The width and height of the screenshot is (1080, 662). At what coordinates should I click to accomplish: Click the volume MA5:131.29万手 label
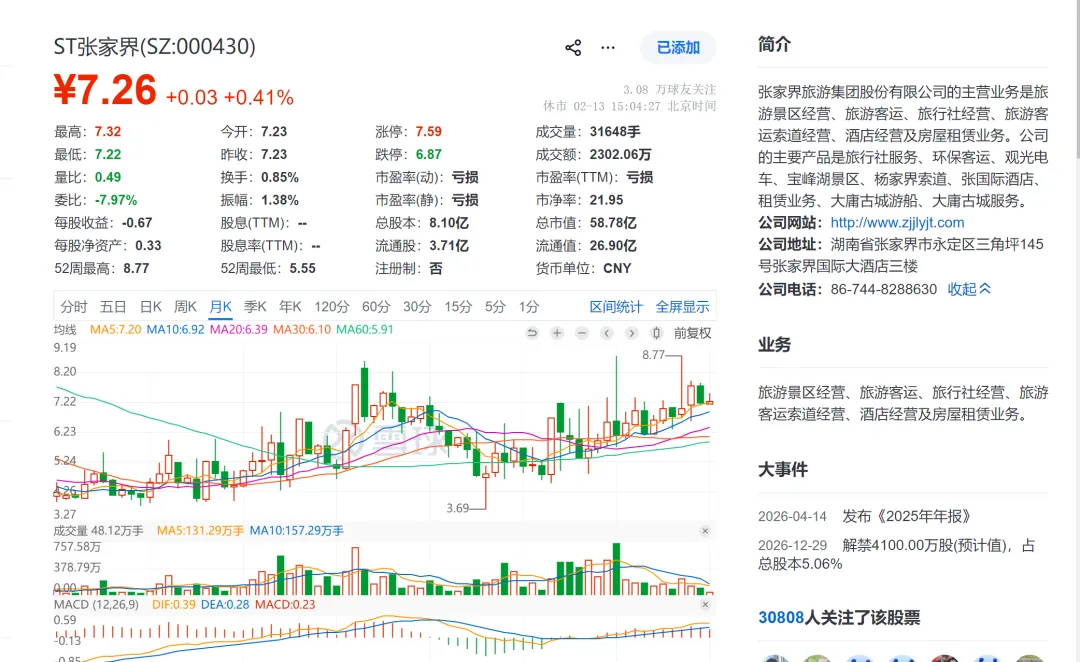(x=200, y=530)
